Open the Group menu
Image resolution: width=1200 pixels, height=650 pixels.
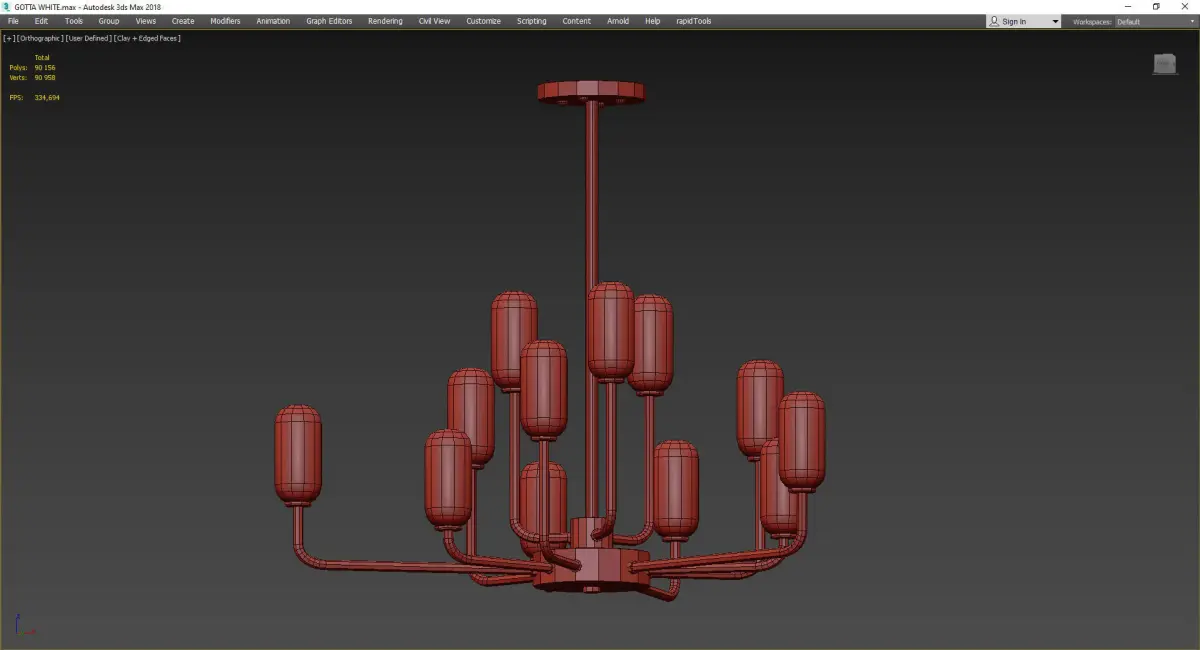coord(108,21)
